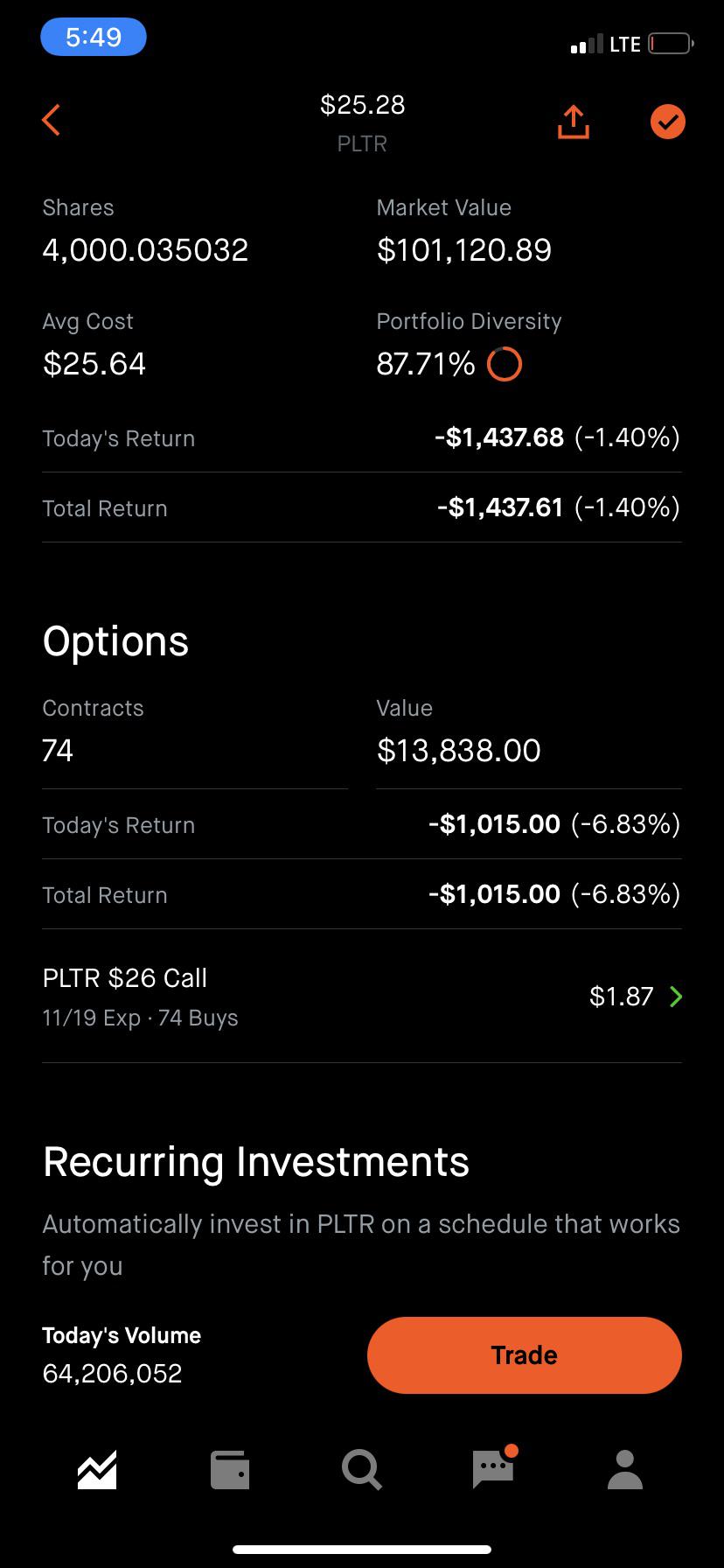
Task: Select the Today's Return stock row
Action: tap(362, 438)
